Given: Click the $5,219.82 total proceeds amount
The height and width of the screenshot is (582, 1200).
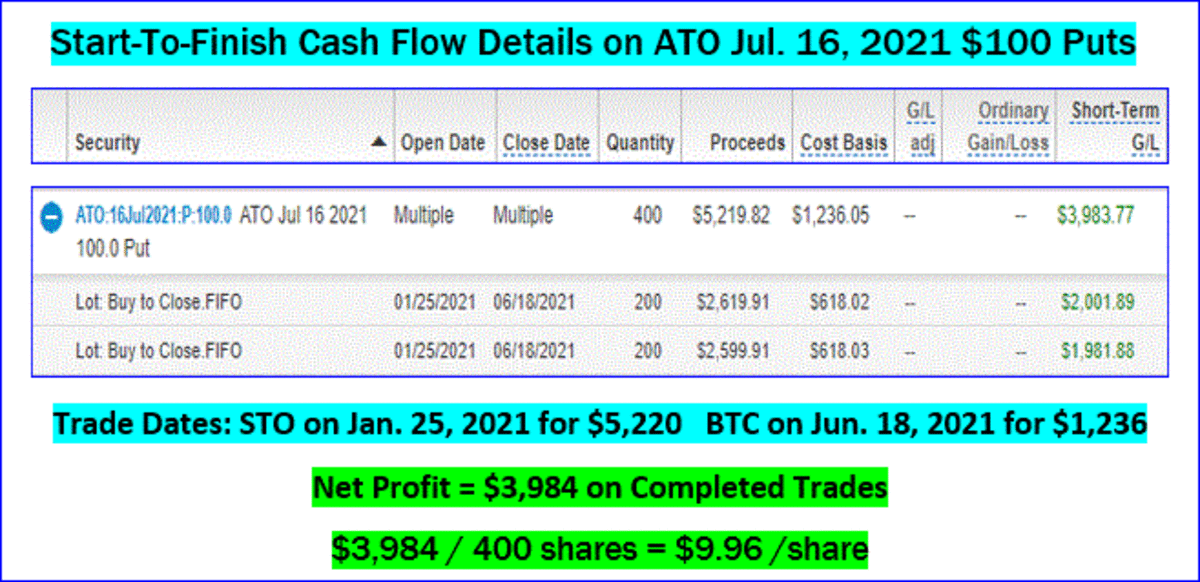Looking at the screenshot, I should [x=730, y=215].
